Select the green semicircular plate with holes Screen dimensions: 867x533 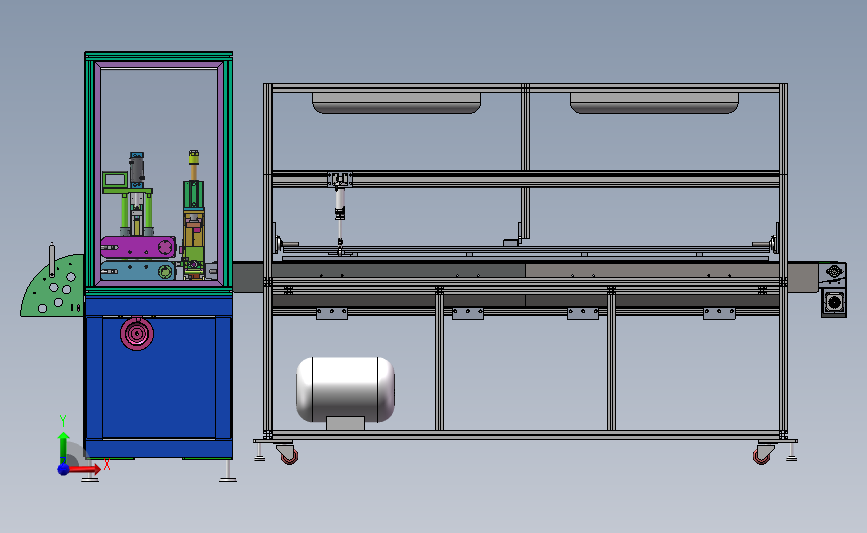[x=53, y=286]
